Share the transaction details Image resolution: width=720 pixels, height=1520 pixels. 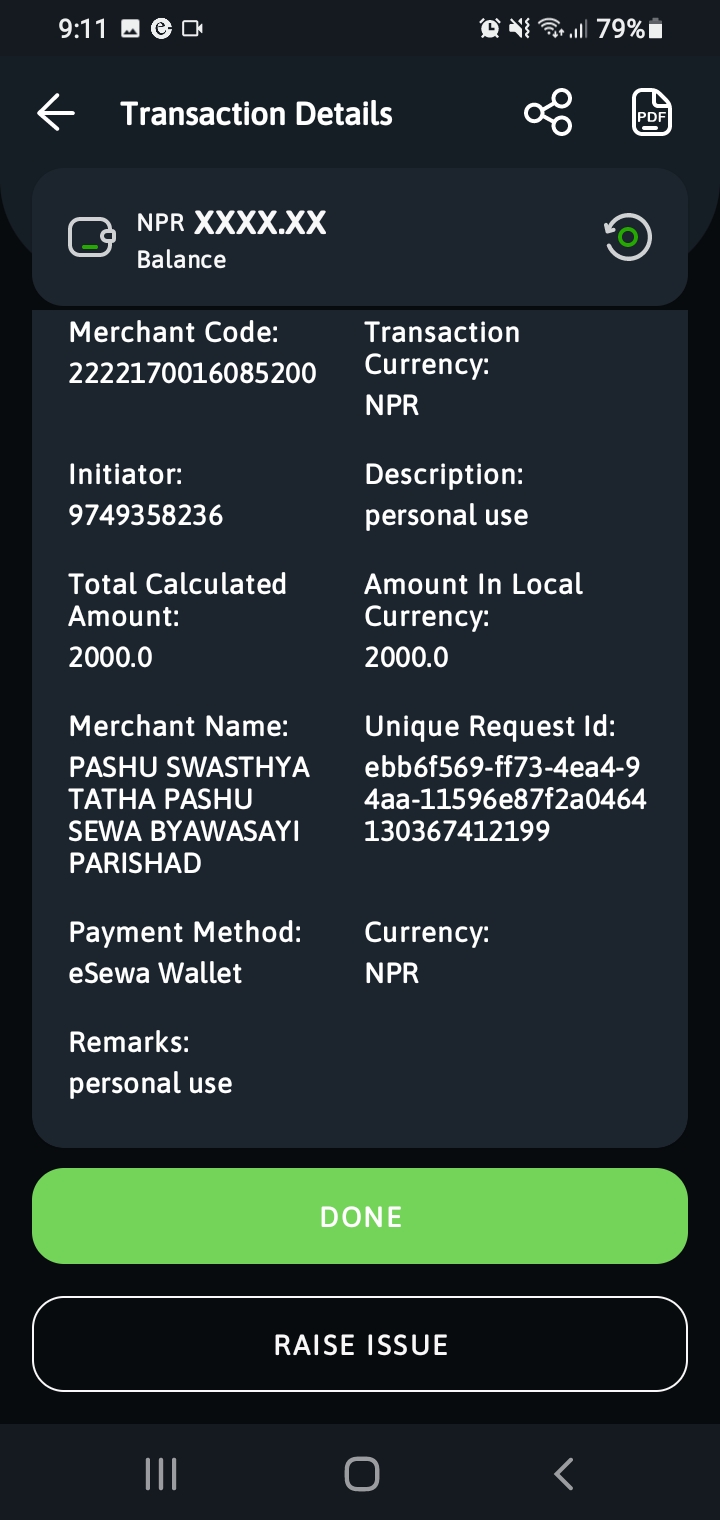pyautogui.click(x=548, y=112)
